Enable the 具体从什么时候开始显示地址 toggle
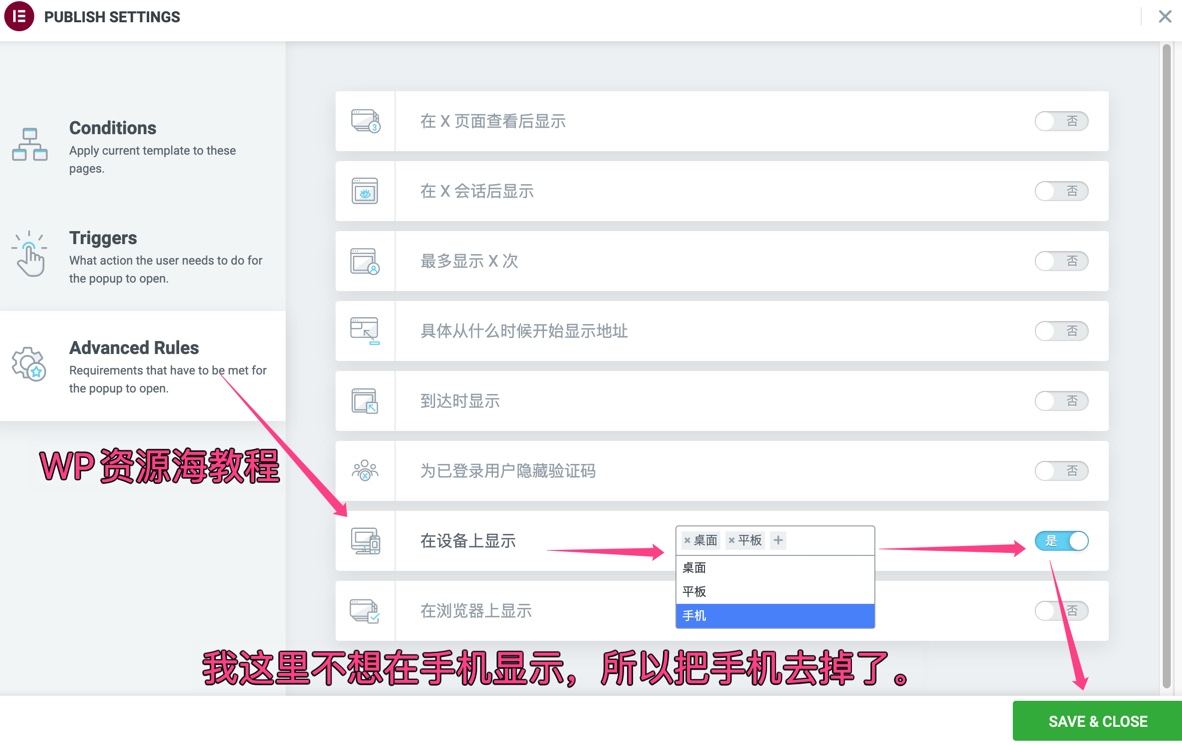The height and width of the screenshot is (745, 1182). [x=1061, y=331]
